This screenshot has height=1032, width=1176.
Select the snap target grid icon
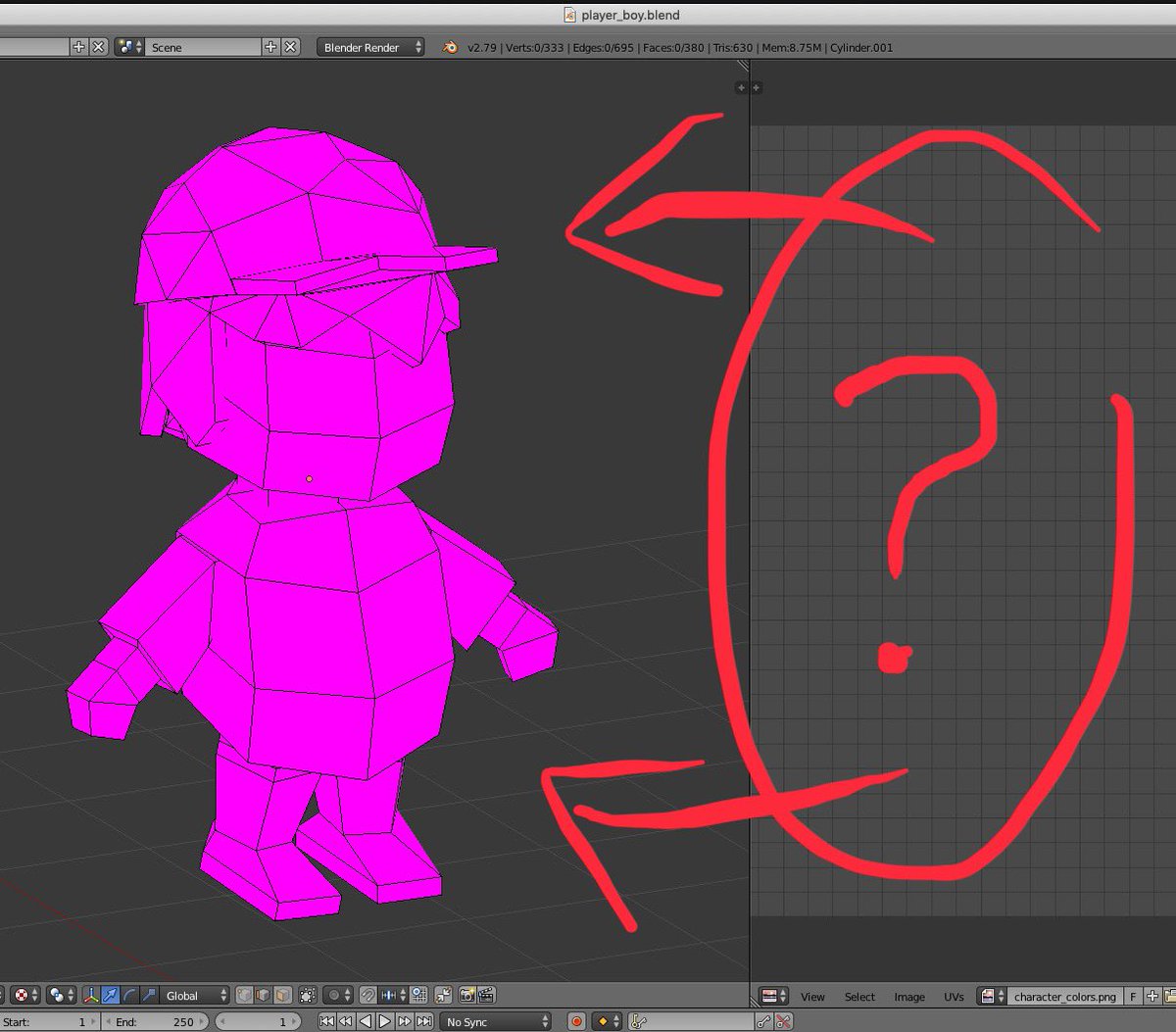(x=418, y=996)
